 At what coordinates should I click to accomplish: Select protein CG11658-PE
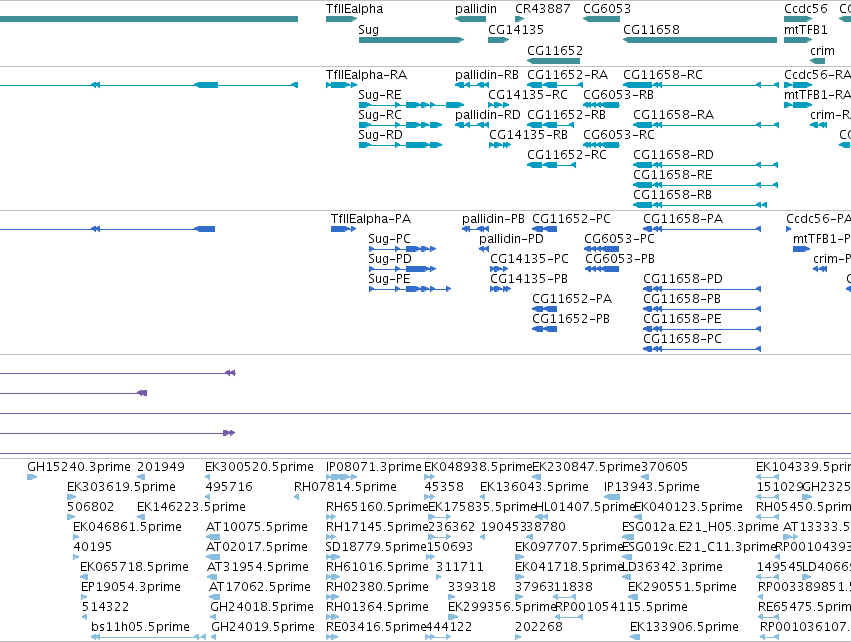coord(682,319)
